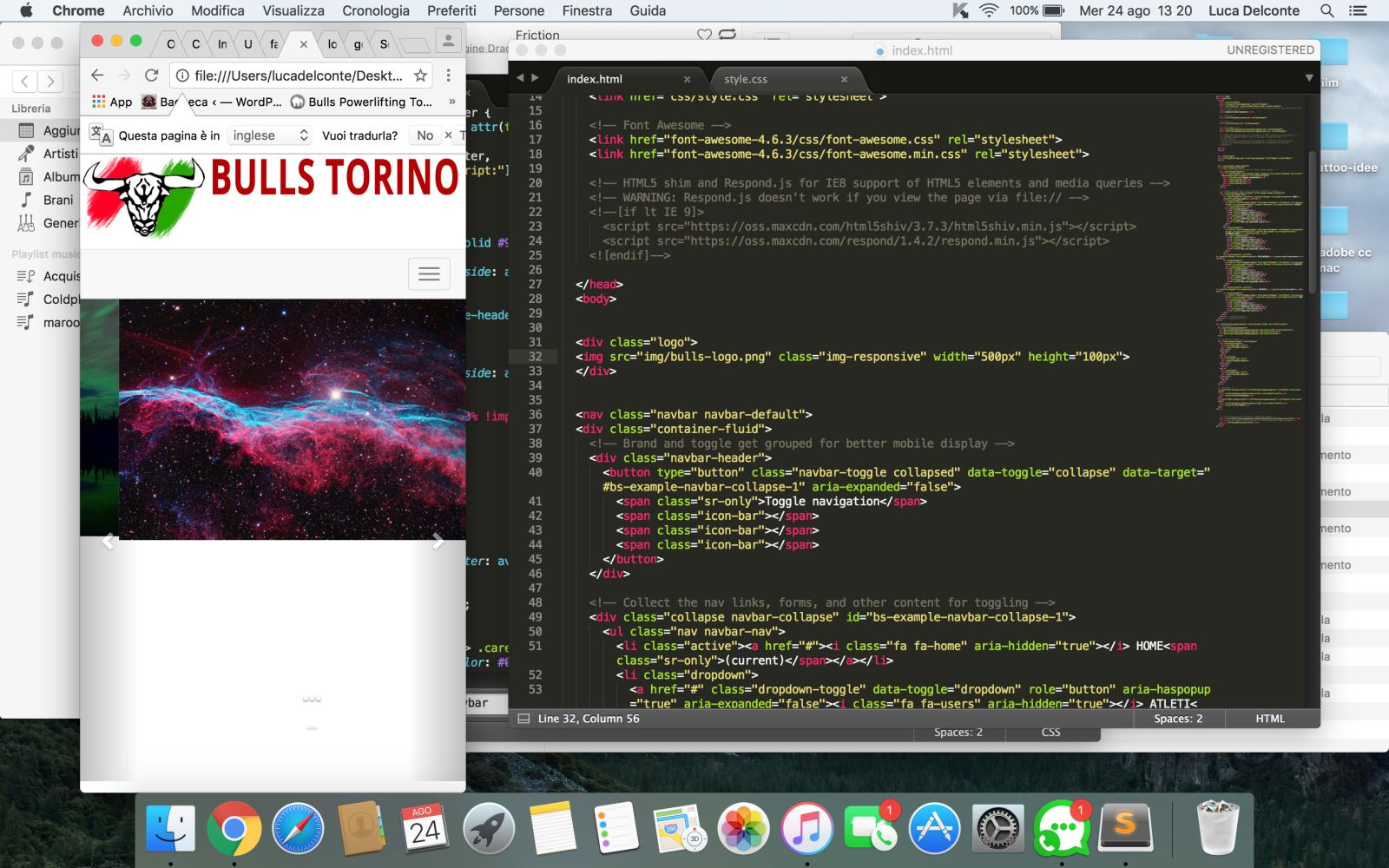Image resolution: width=1389 pixels, height=868 pixels.
Task: Click the Google Translate icon in the infobar
Action: [x=103, y=135]
